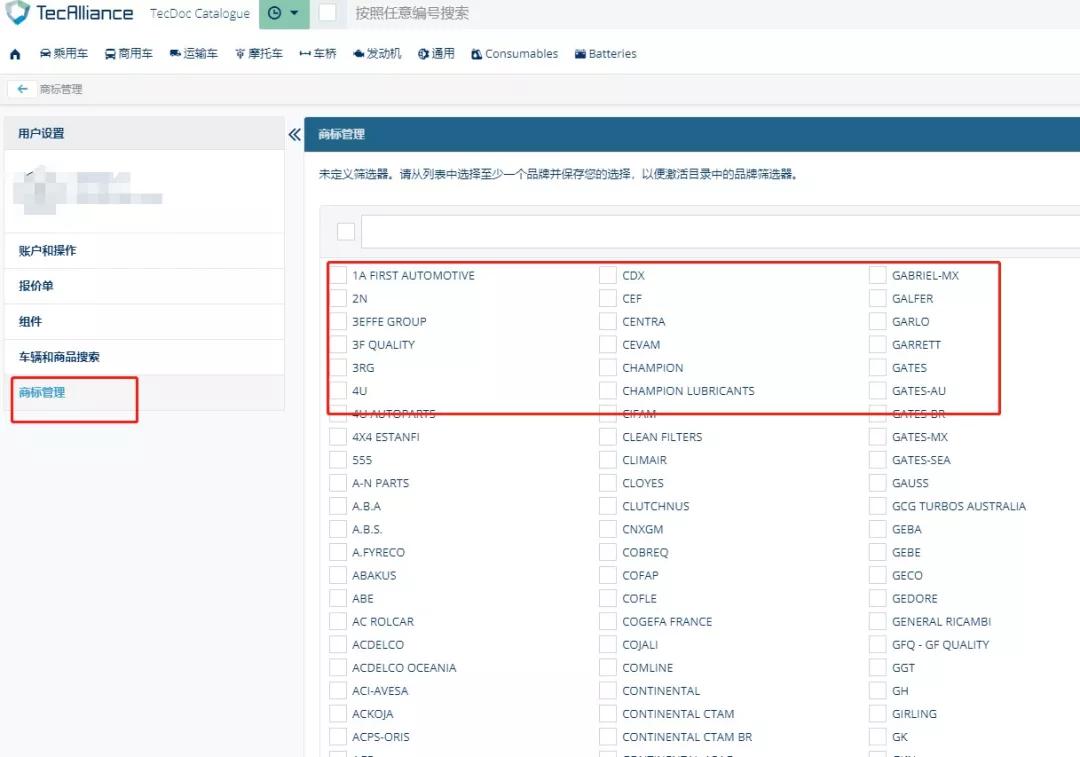The image size is (1080, 757).
Task: Enable the GATES brand filter checkbox
Action: pos(877,367)
